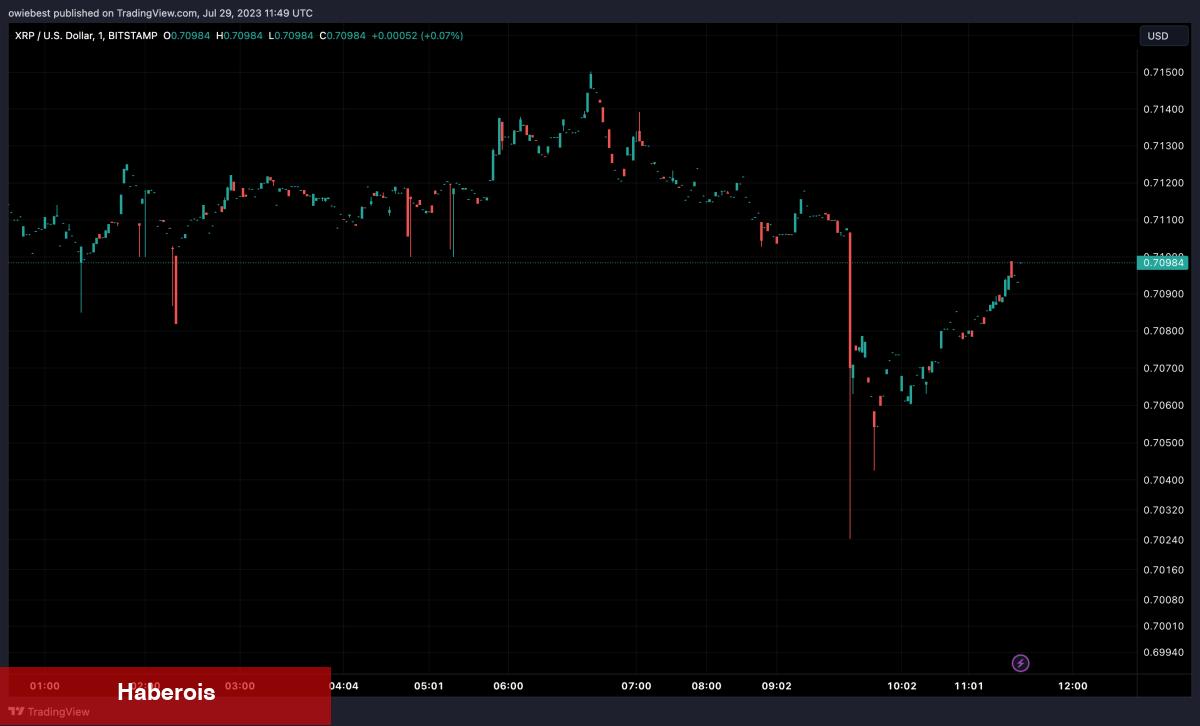Click the 0.70010 price axis label
Screen dimensions: 1200x726
1164,626
